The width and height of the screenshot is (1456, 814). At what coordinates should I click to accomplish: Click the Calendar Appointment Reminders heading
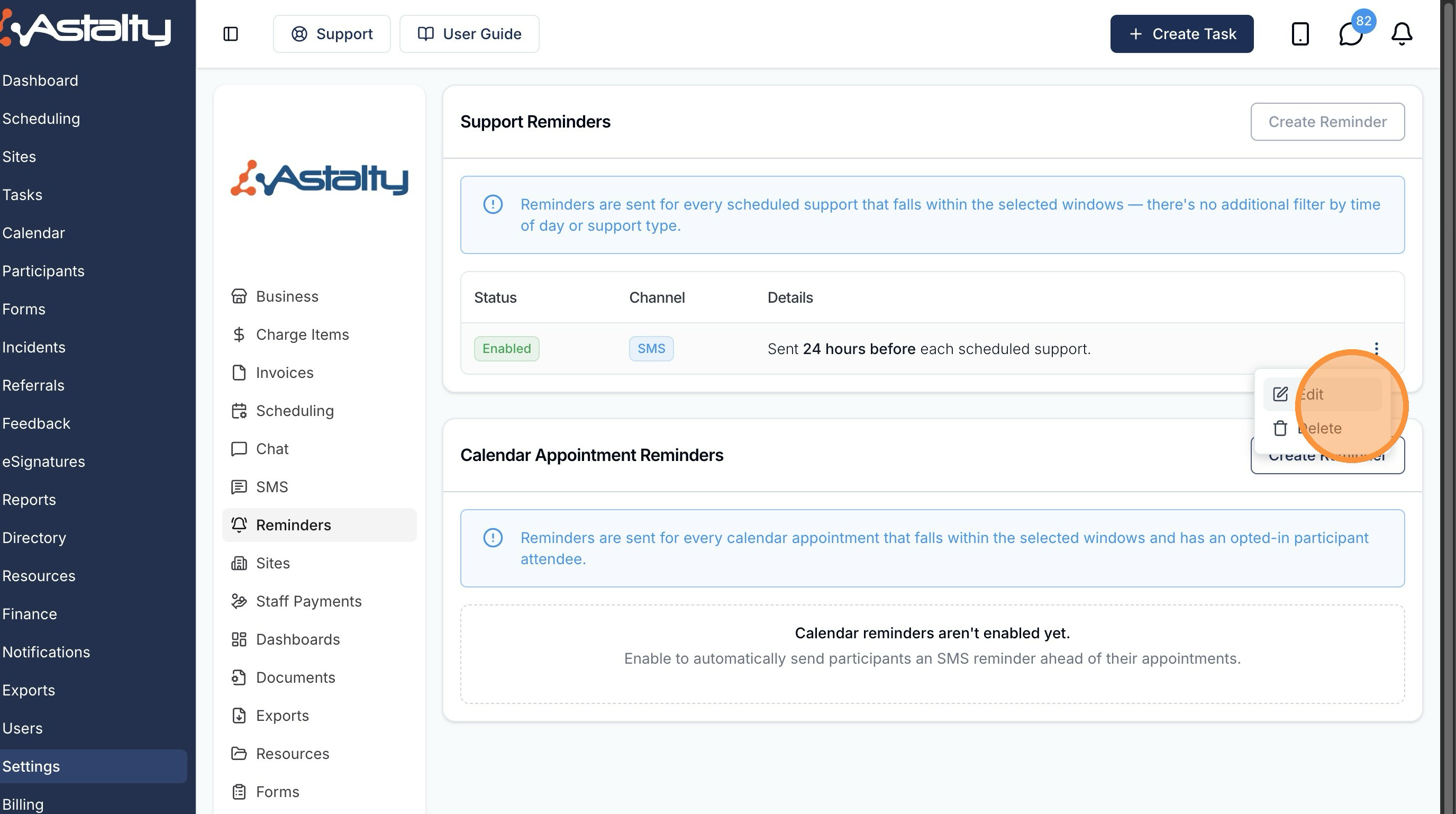(592, 455)
